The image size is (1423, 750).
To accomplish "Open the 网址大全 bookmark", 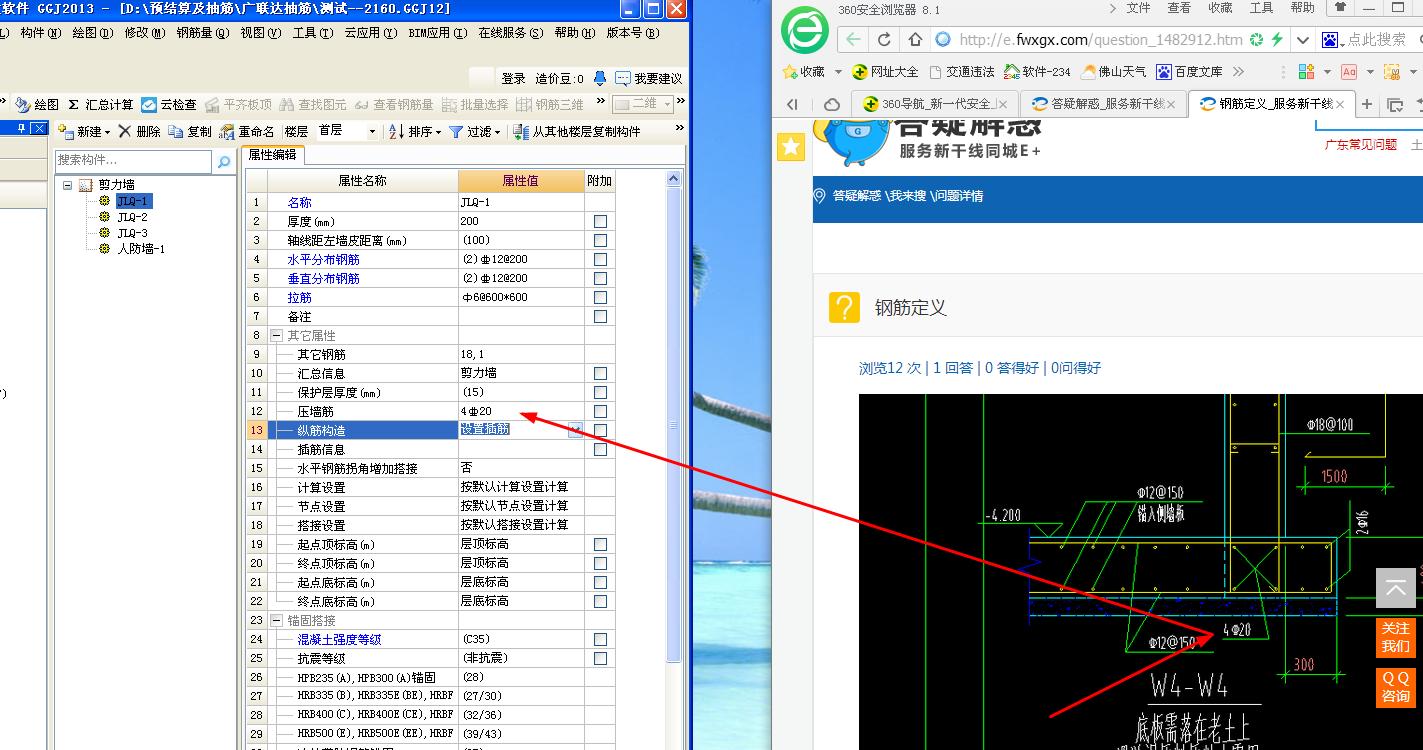I will click(x=885, y=72).
